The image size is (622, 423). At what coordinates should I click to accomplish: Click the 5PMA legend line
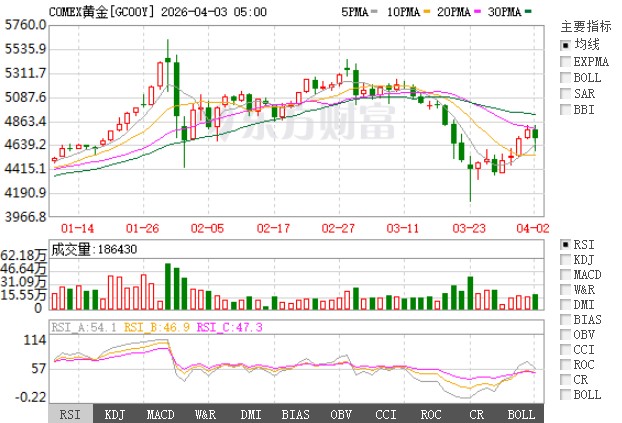[356, 11]
